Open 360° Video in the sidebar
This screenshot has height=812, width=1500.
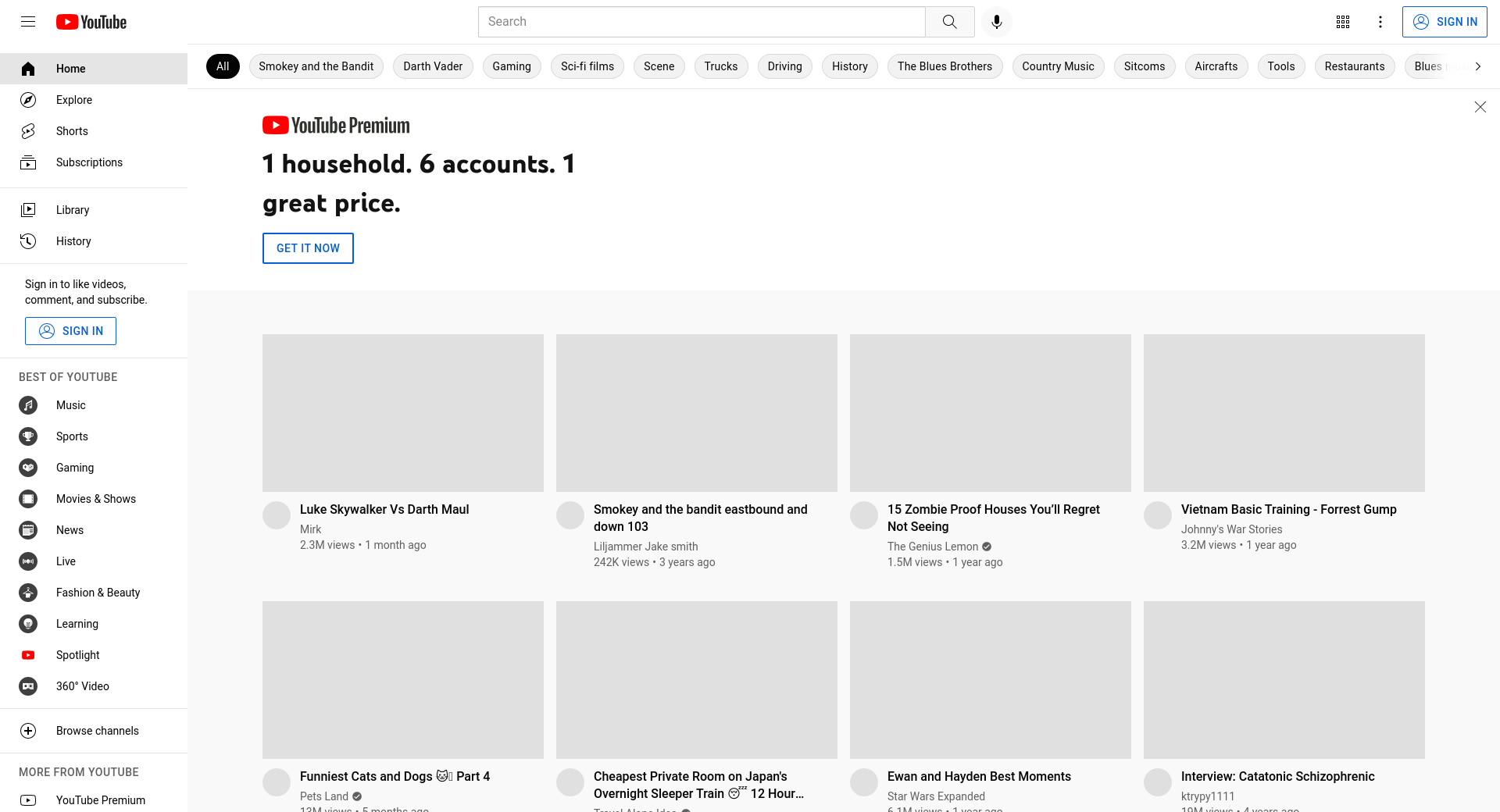[94, 686]
